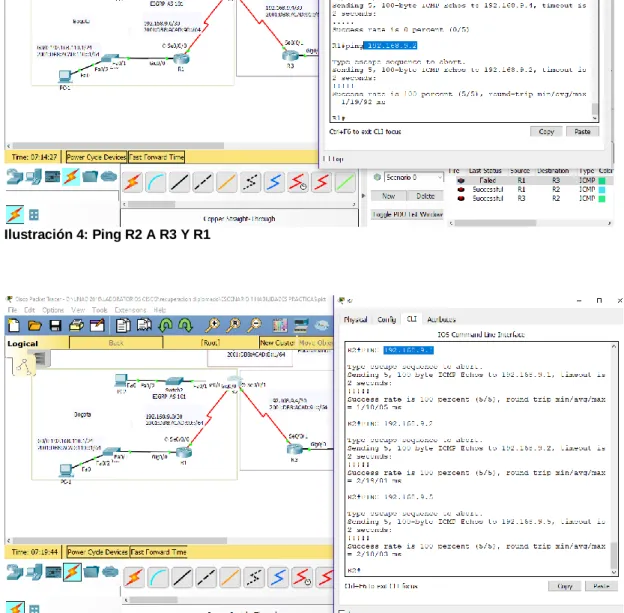Screen dimensions: 624x613
Task: Click Power Cycle Devices in lower window
Action: click(x=98, y=552)
